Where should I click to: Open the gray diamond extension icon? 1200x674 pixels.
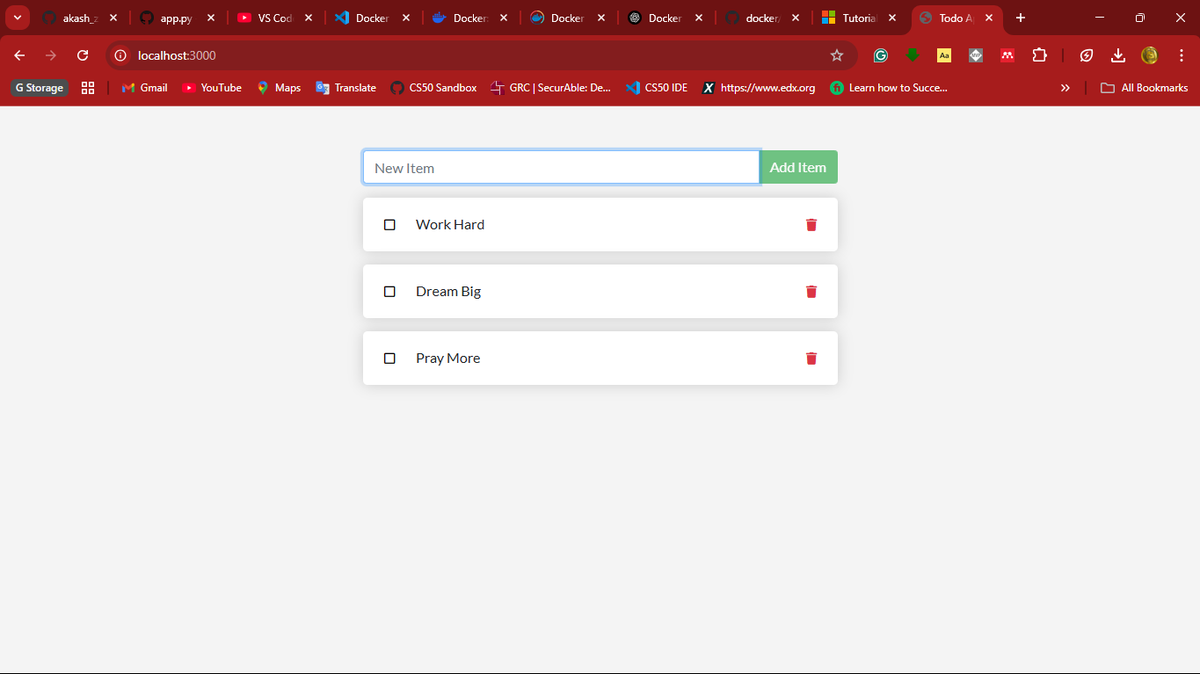point(976,55)
